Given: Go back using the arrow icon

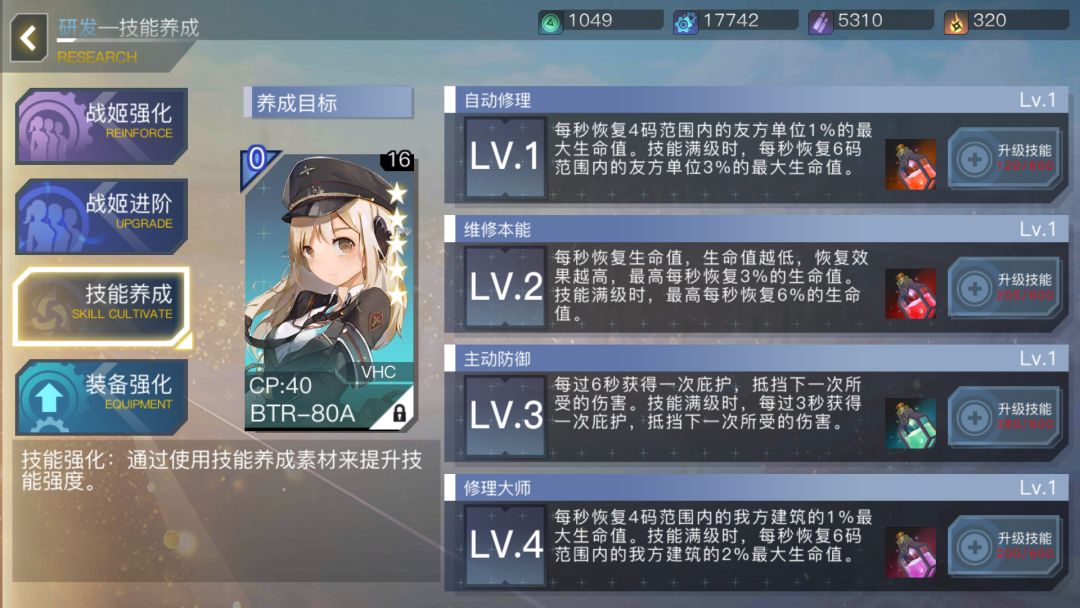Looking at the screenshot, I should (29, 38).
